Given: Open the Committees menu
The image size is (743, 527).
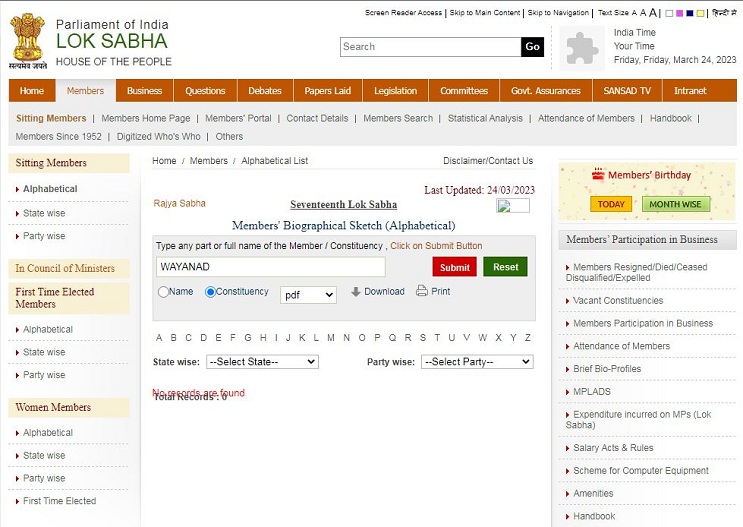Looking at the screenshot, I should tap(464, 91).
